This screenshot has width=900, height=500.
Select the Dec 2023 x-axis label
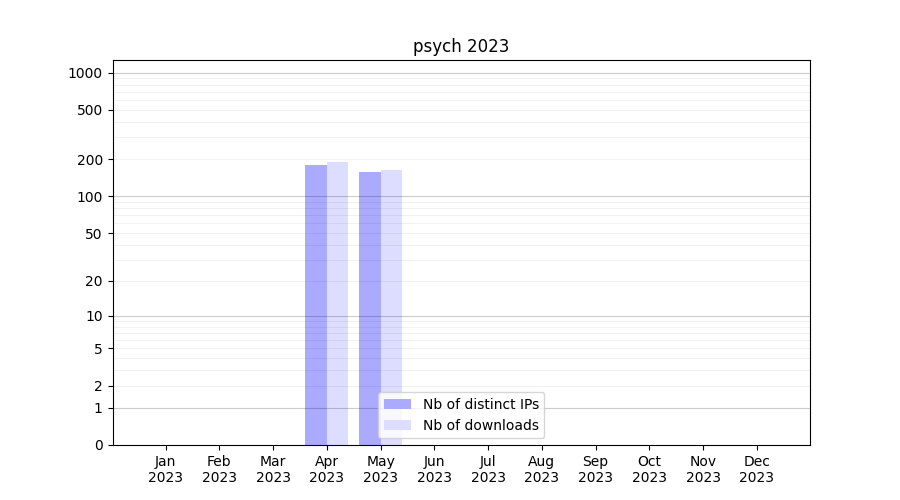(756, 469)
